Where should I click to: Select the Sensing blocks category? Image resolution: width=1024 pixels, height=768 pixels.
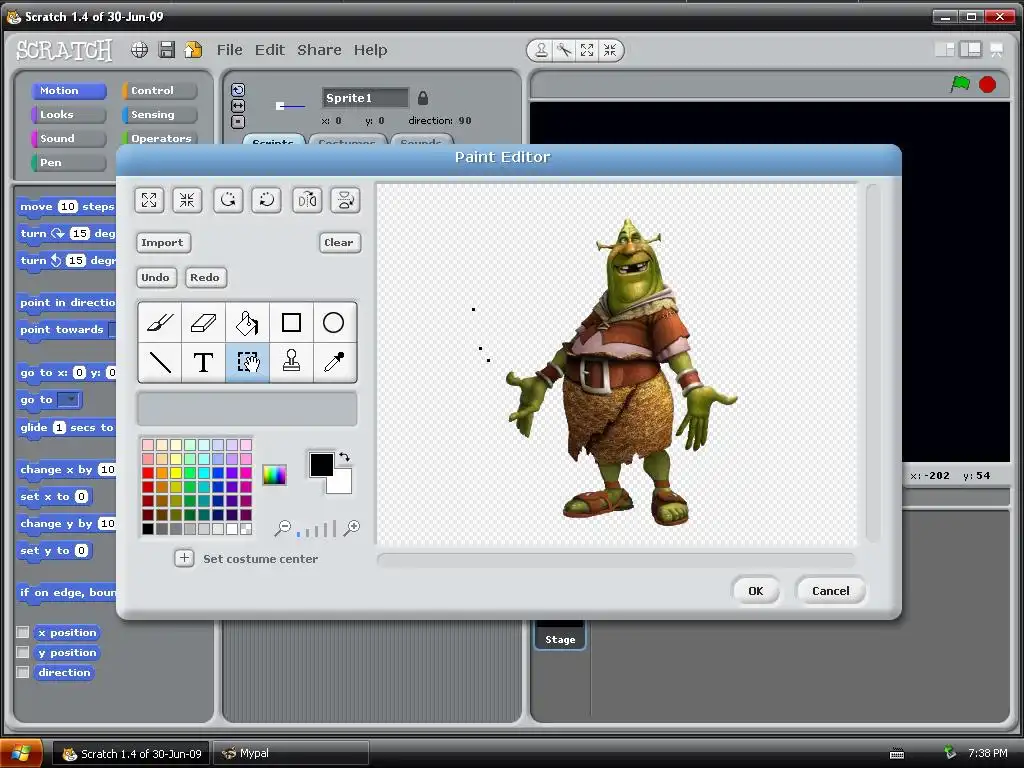[160, 114]
